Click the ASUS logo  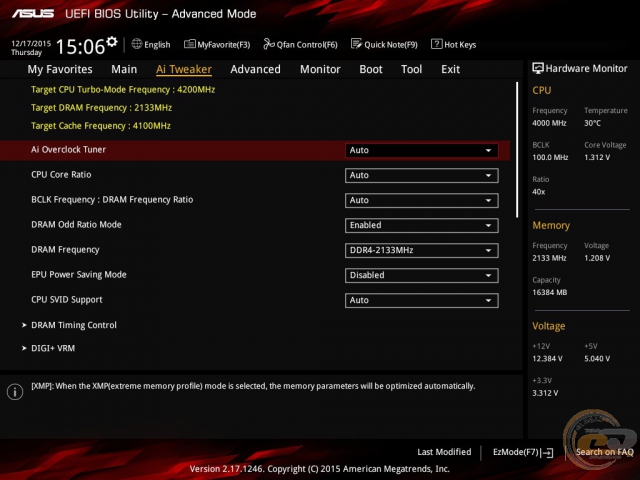33,14
